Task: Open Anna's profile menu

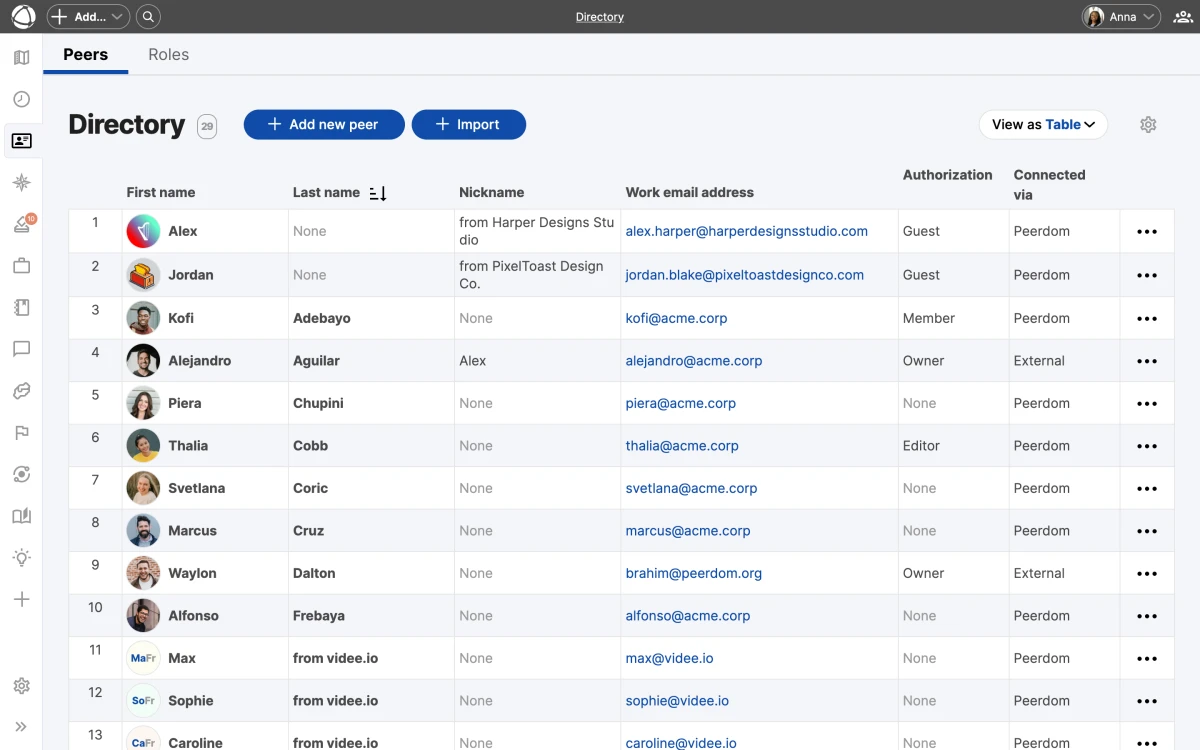Action: [x=1119, y=16]
